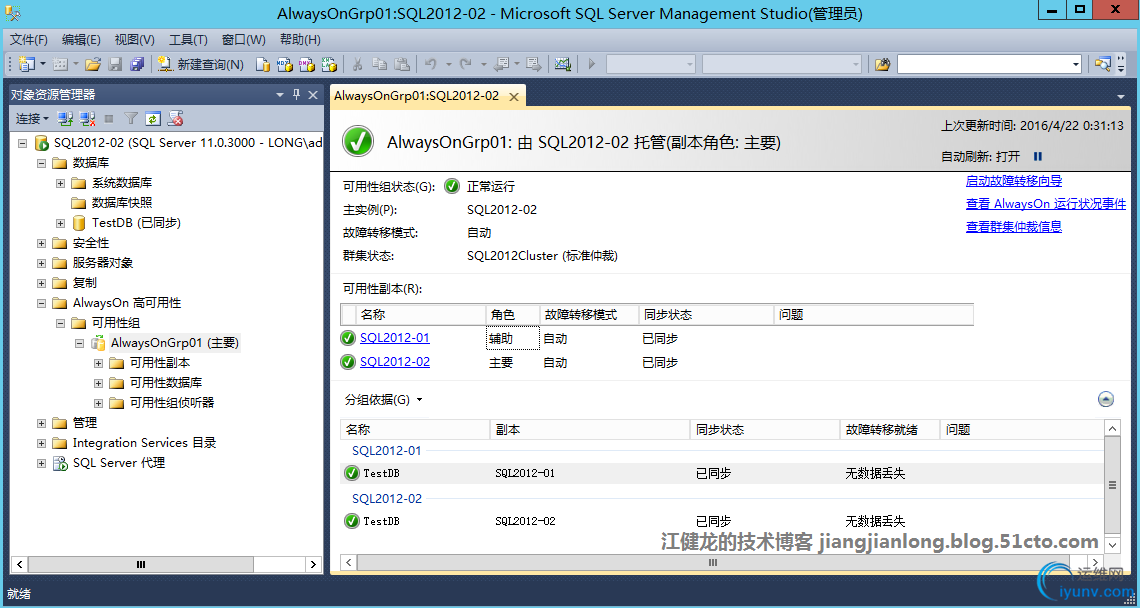Open the 文件(F) menu

(x=29, y=39)
